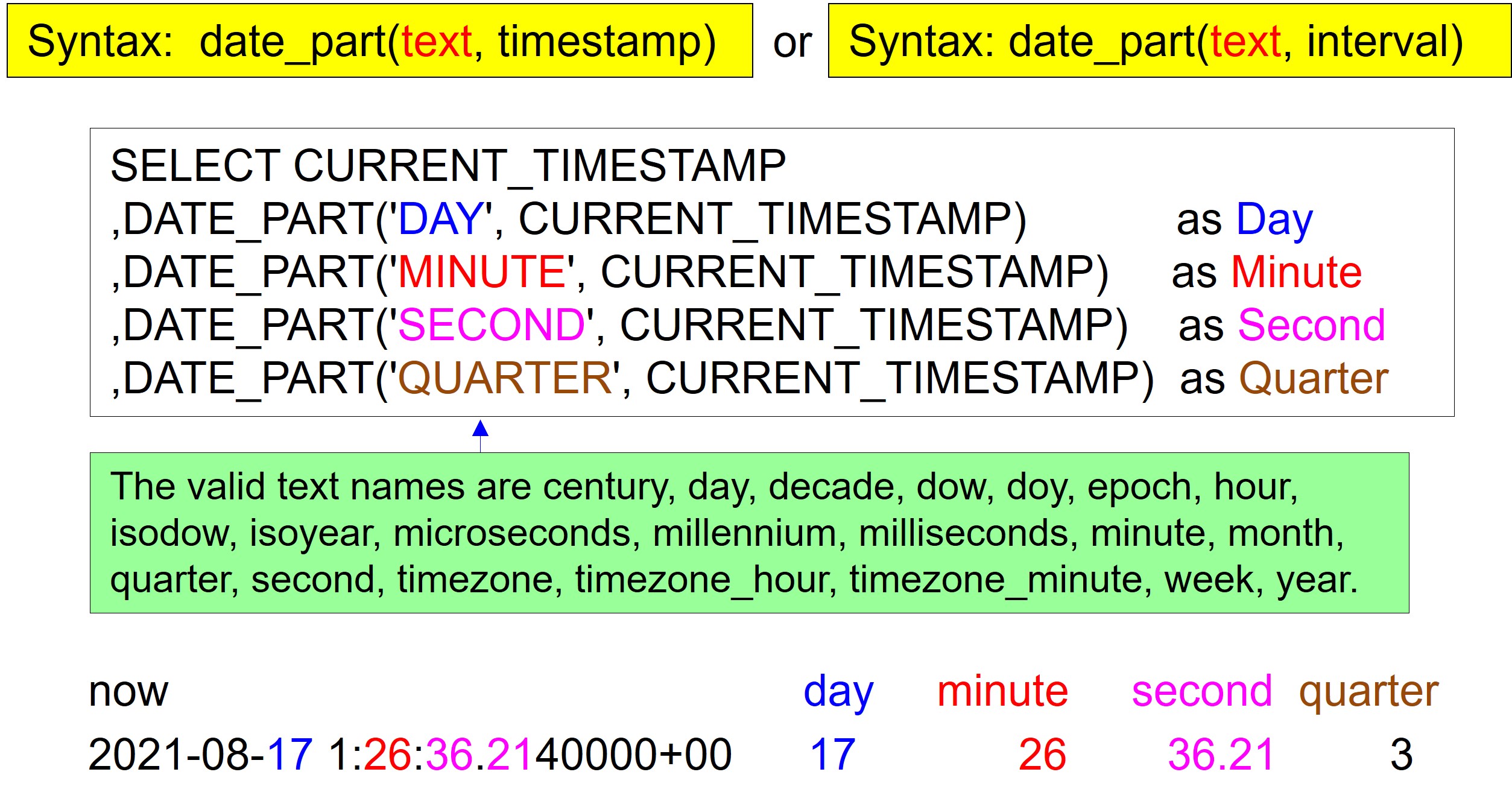
Task: Click the magenta 'SECOND' text argument
Action: [492, 324]
